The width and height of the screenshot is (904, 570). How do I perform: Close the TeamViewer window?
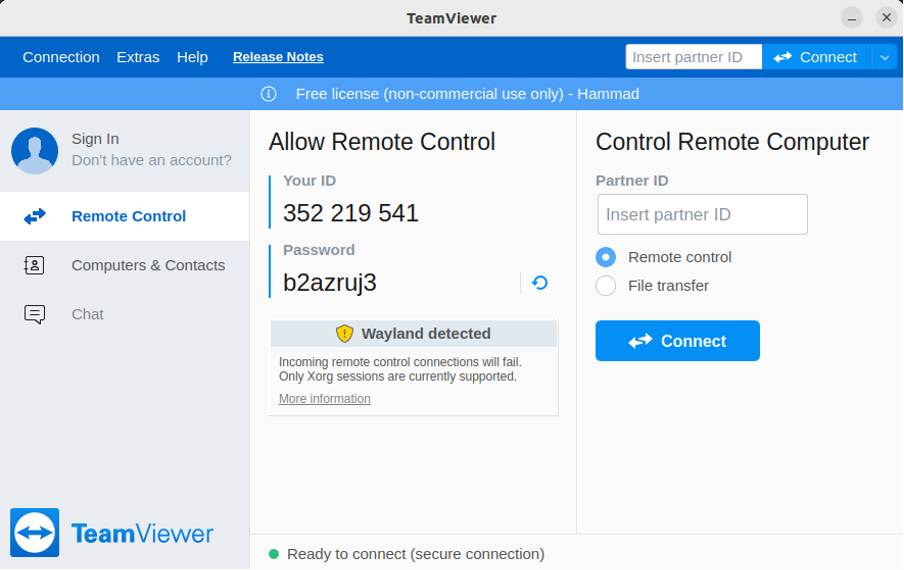886,18
